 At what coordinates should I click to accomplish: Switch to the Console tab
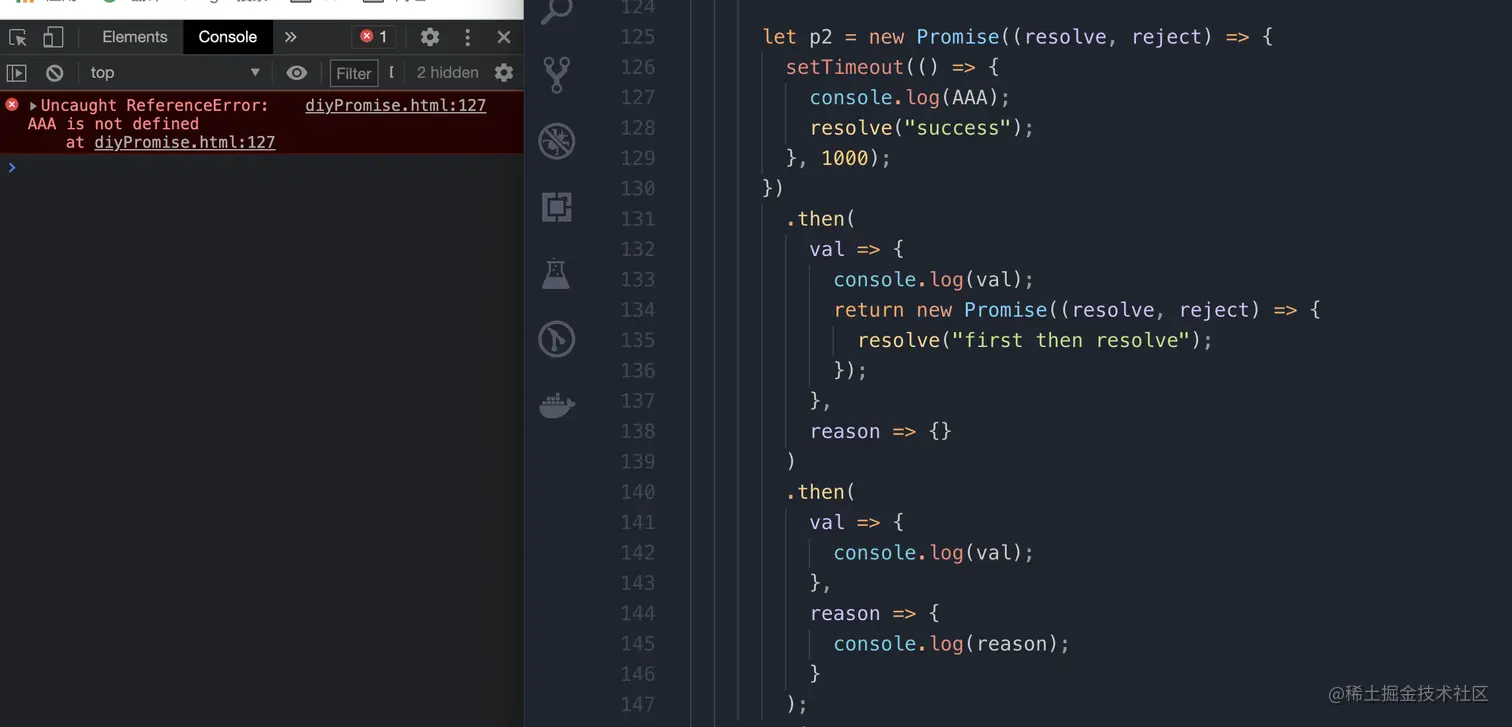(227, 37)
